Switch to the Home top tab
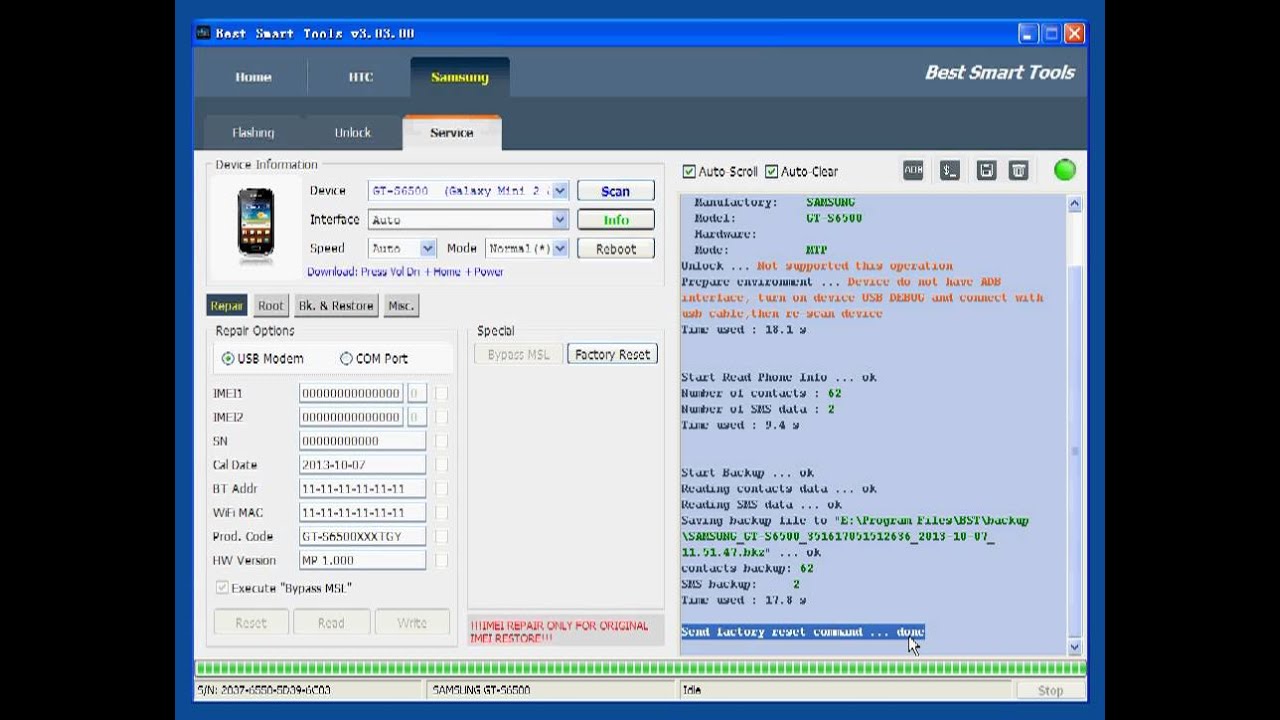This screenshot has width=1280, height=720. point(253,77)
